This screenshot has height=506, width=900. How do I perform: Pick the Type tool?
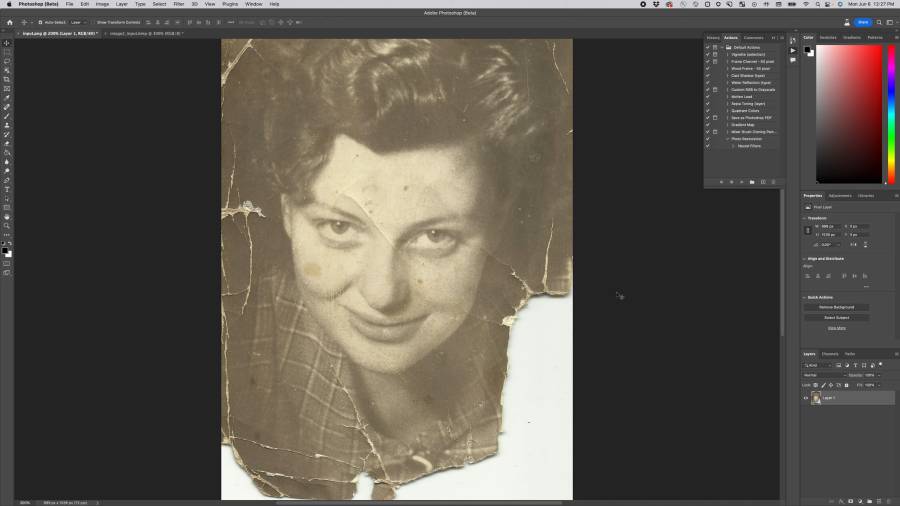pos(7,189)
